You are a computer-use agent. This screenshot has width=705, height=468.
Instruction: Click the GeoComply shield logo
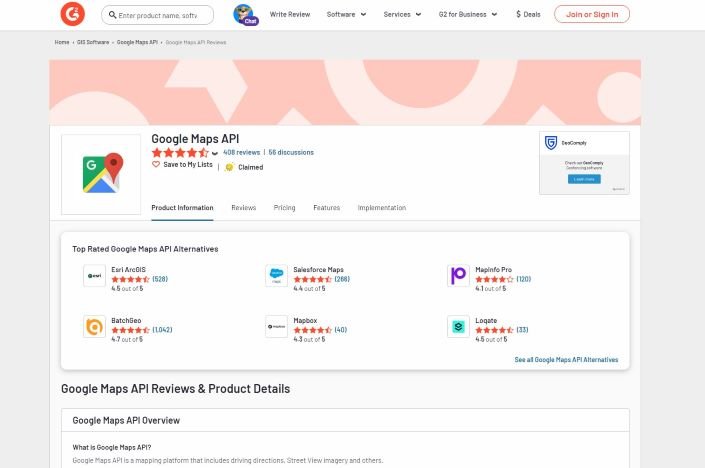[x=551, y=143]
